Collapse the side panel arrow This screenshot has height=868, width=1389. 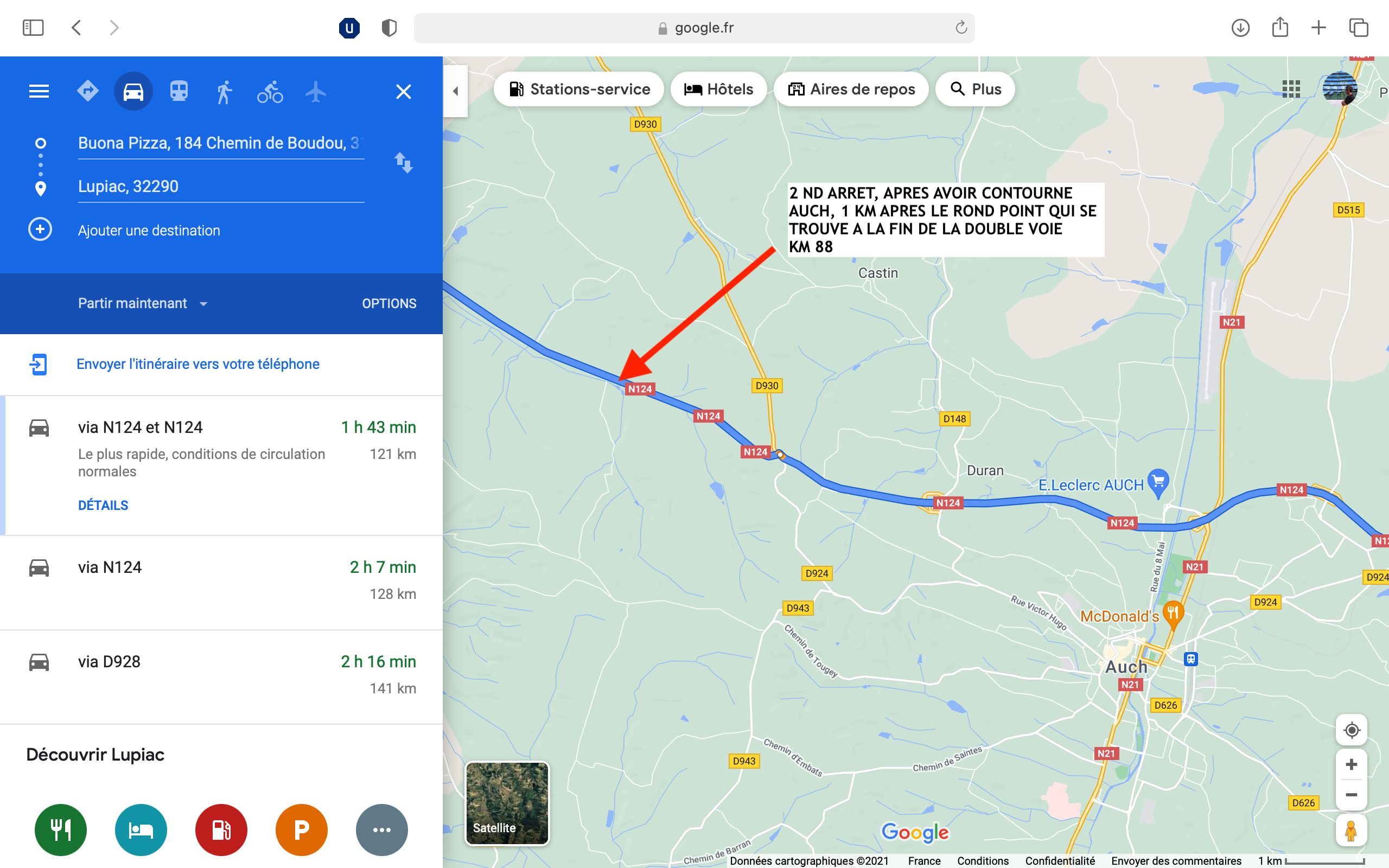pos(456,91)
